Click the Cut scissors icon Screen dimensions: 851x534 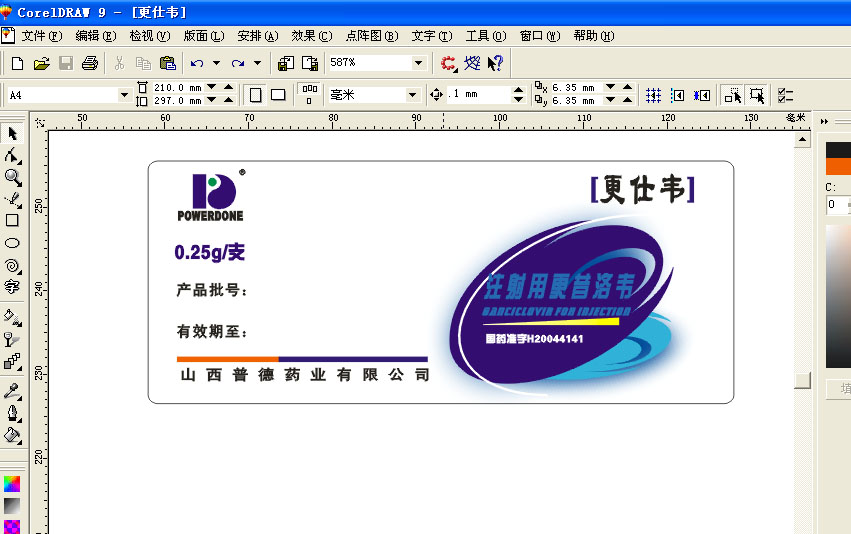point(119,63)
